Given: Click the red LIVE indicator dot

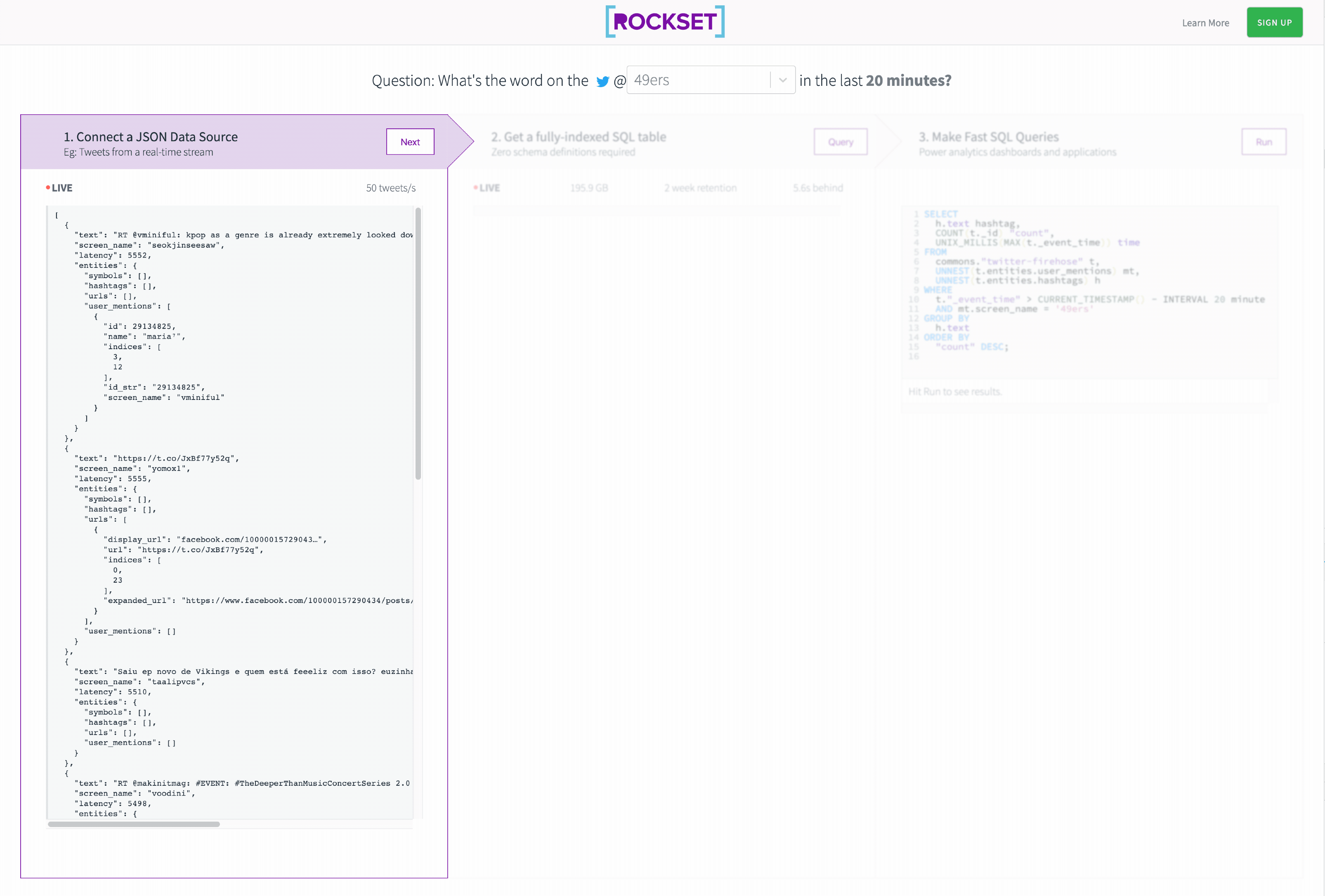Looking at the screenshot, I should (48, 187).
